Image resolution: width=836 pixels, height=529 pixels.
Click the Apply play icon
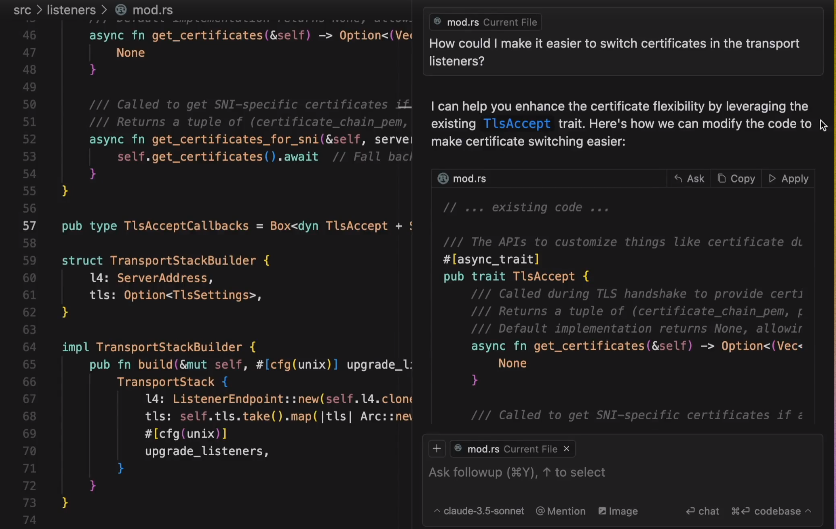[771, 179]
